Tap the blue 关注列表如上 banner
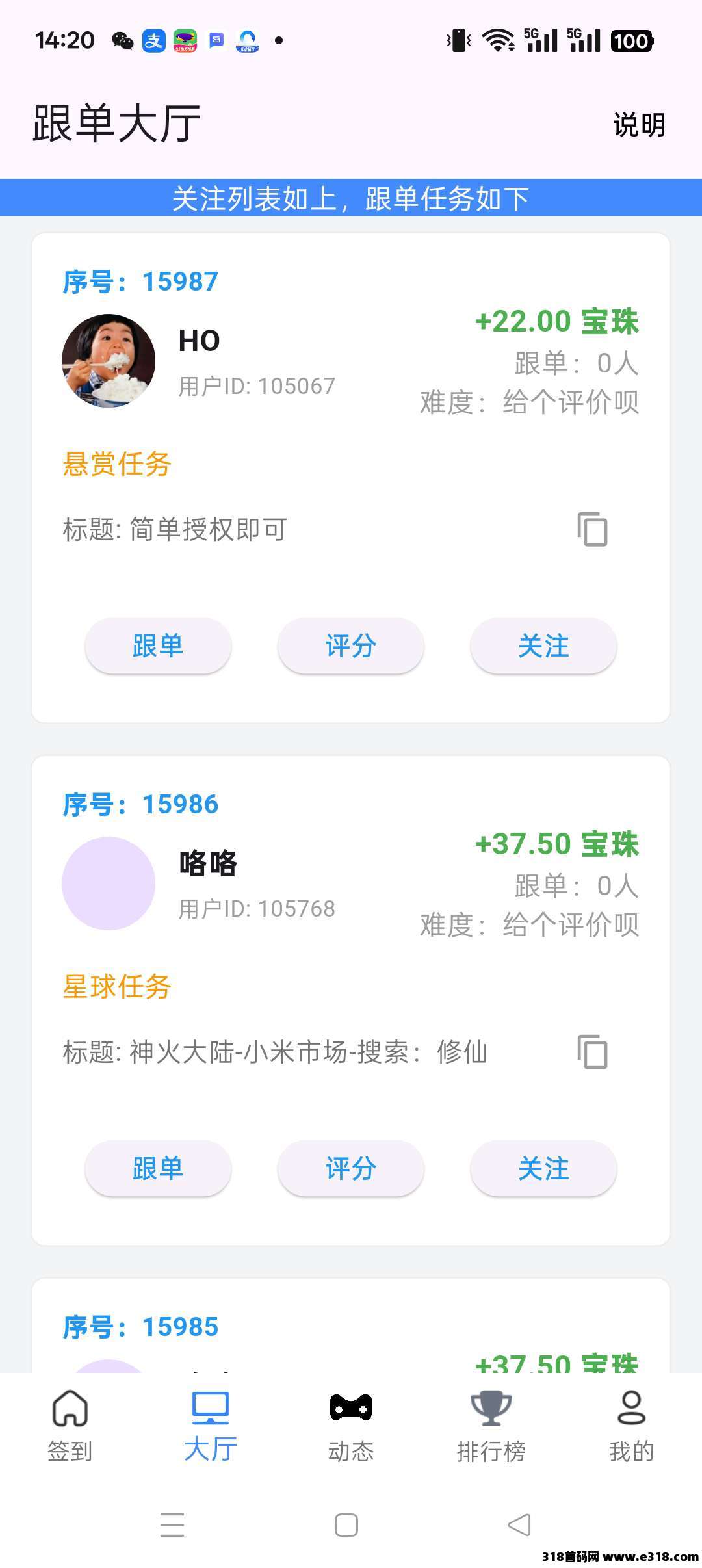The height and width of the screenshot is (1568, 702). 351,198
